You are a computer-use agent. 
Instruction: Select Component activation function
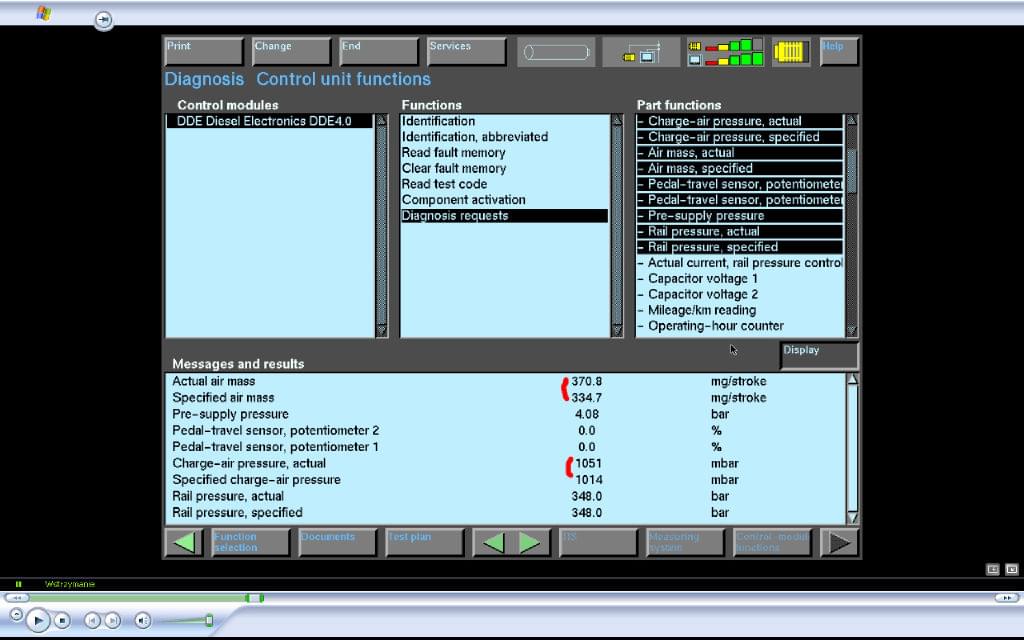tap(504, 199)
